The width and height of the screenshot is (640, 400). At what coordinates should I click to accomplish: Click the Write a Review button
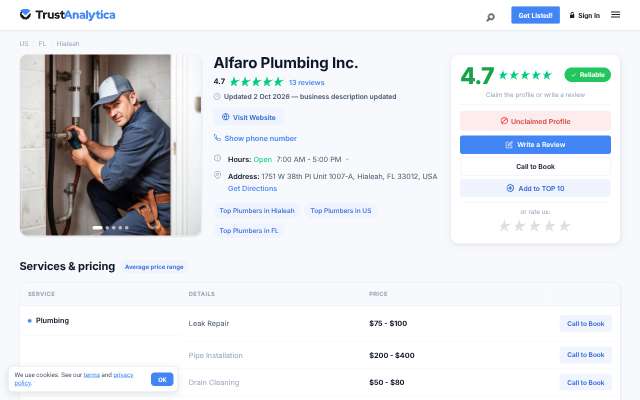point(535,145)
